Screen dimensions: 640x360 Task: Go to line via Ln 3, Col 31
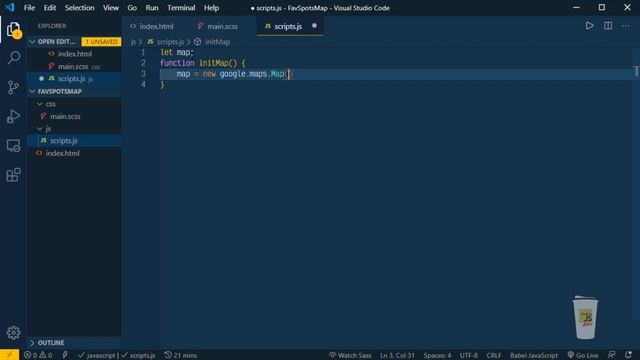[397, 355]
